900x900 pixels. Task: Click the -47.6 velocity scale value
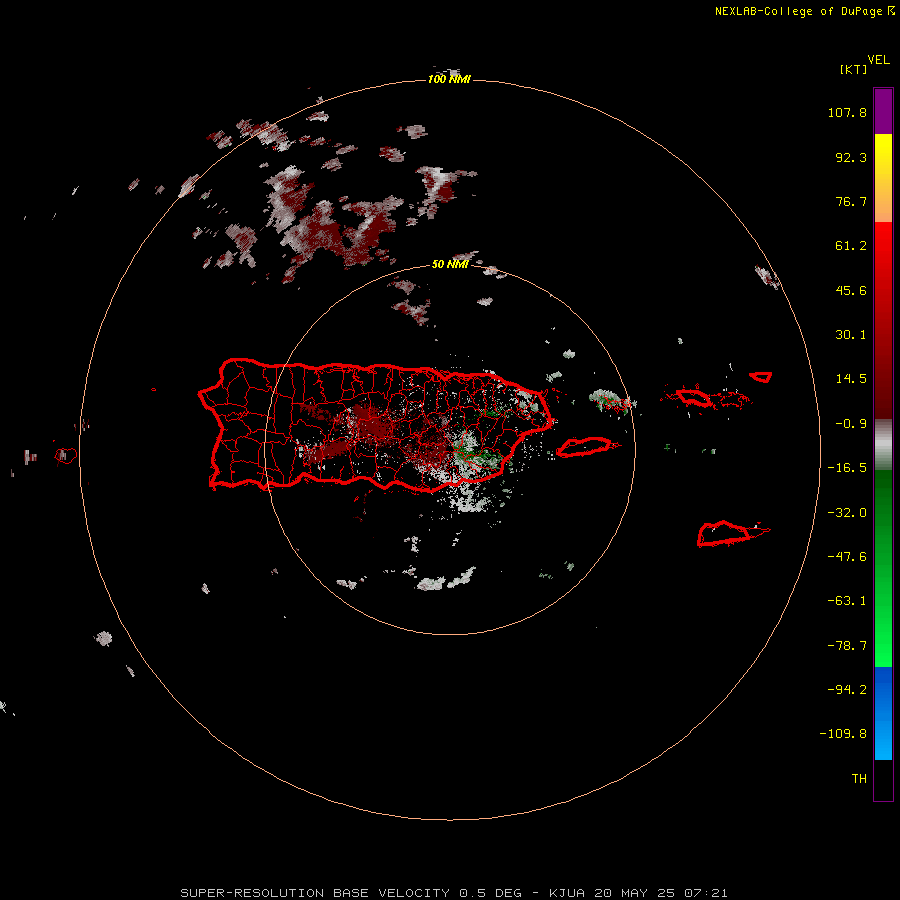(847, 557)
